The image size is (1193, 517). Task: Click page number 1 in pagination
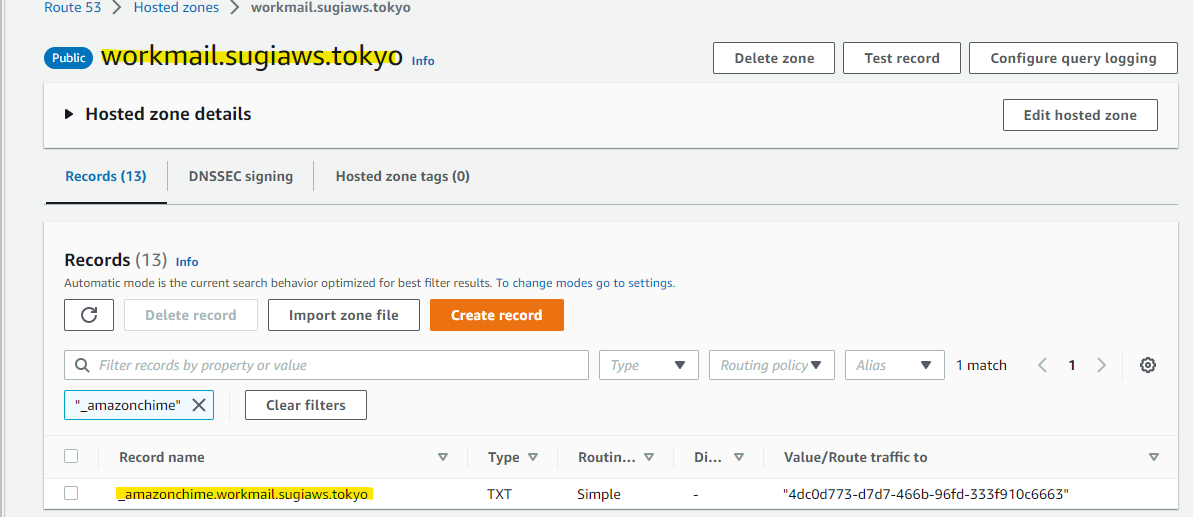coord(1071,365)
